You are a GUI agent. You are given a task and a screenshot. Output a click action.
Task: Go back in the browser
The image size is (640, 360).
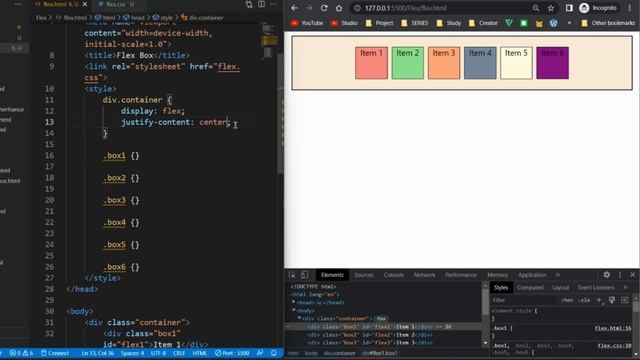tap(294, 8)
